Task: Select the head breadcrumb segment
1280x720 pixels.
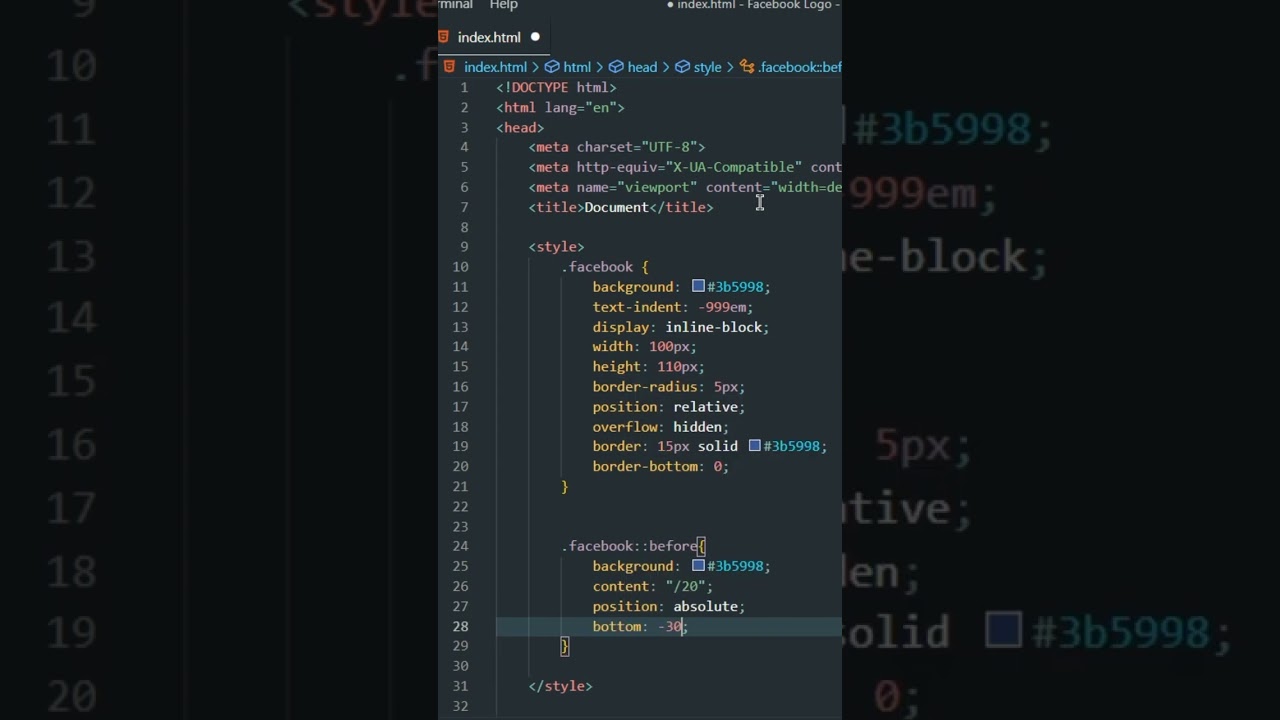Action: tap(642, 67)
